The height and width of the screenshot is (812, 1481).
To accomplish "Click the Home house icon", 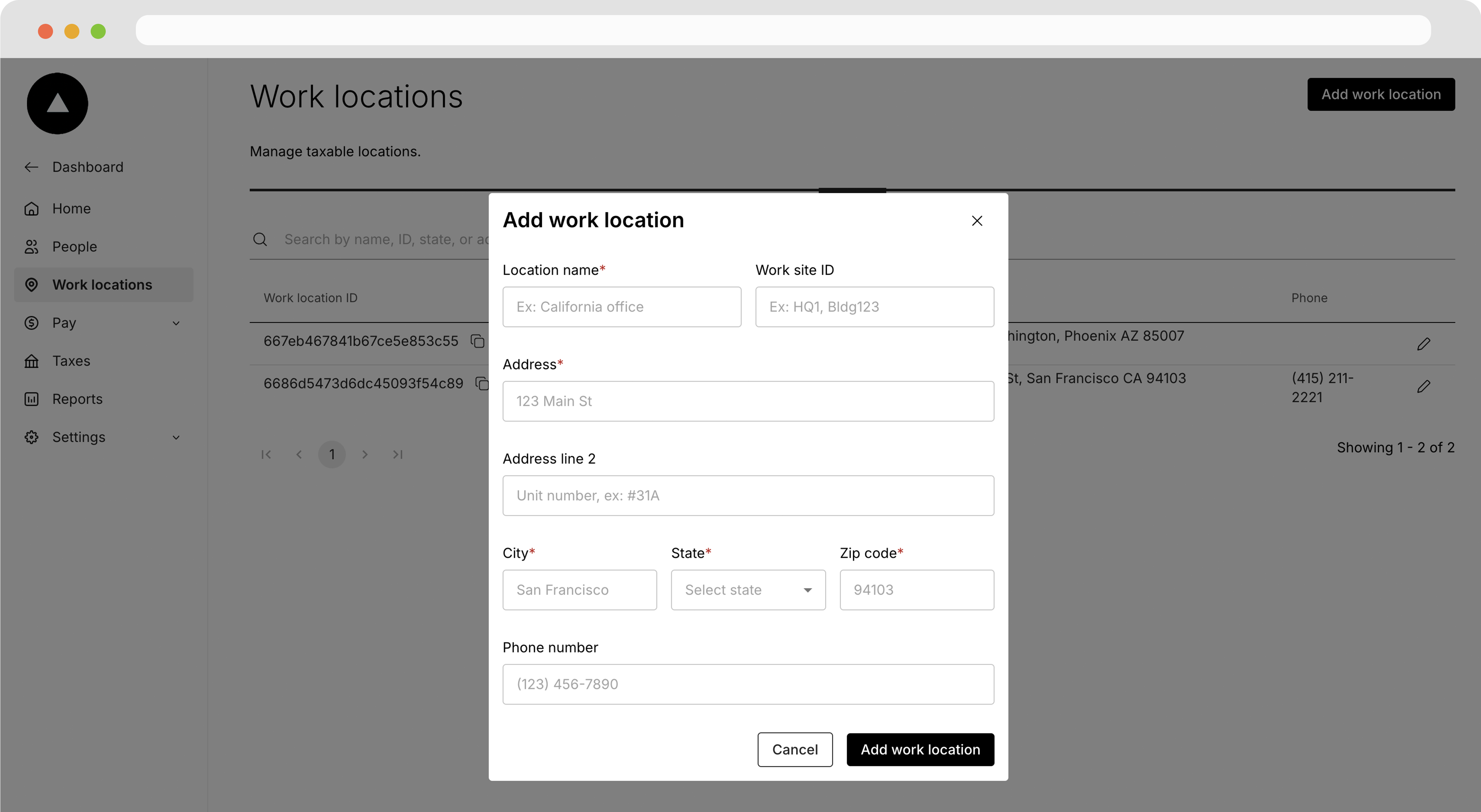I will [32, 209].
